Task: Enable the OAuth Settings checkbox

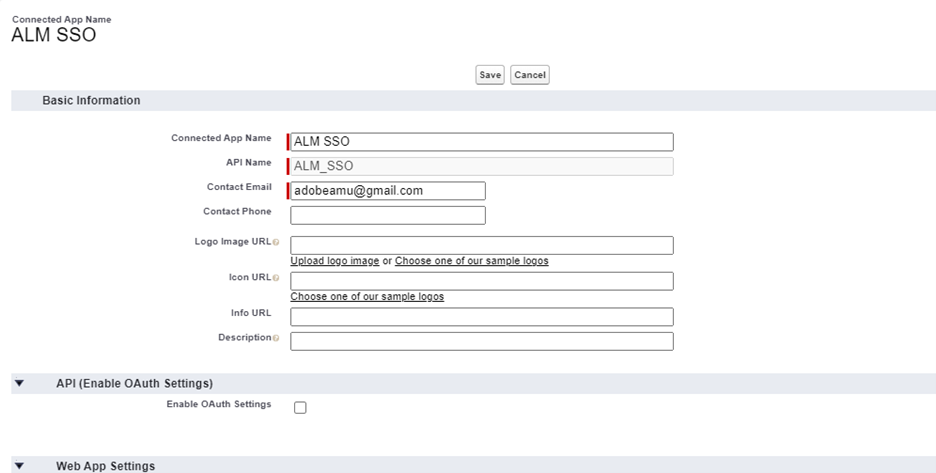Action: pyautogui.click(x=300, y=407)
